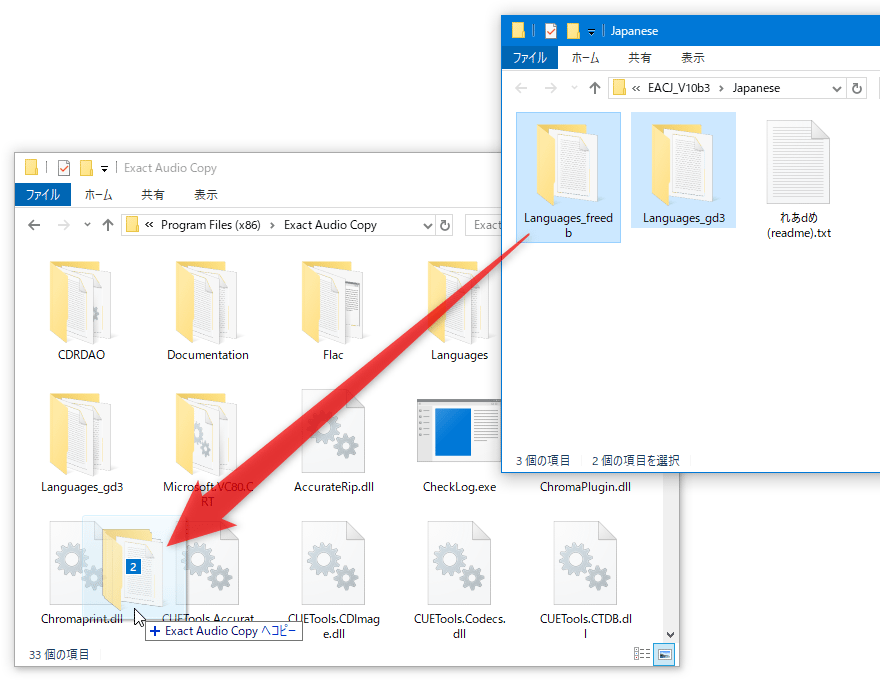
Task: Click scroll down arrow in Exact Audio Copy window
Action: (670, 635)
